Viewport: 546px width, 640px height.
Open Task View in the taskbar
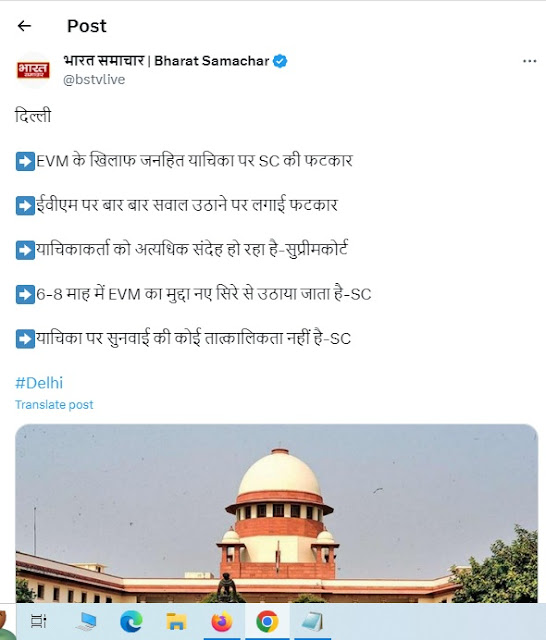click(38, 622)
